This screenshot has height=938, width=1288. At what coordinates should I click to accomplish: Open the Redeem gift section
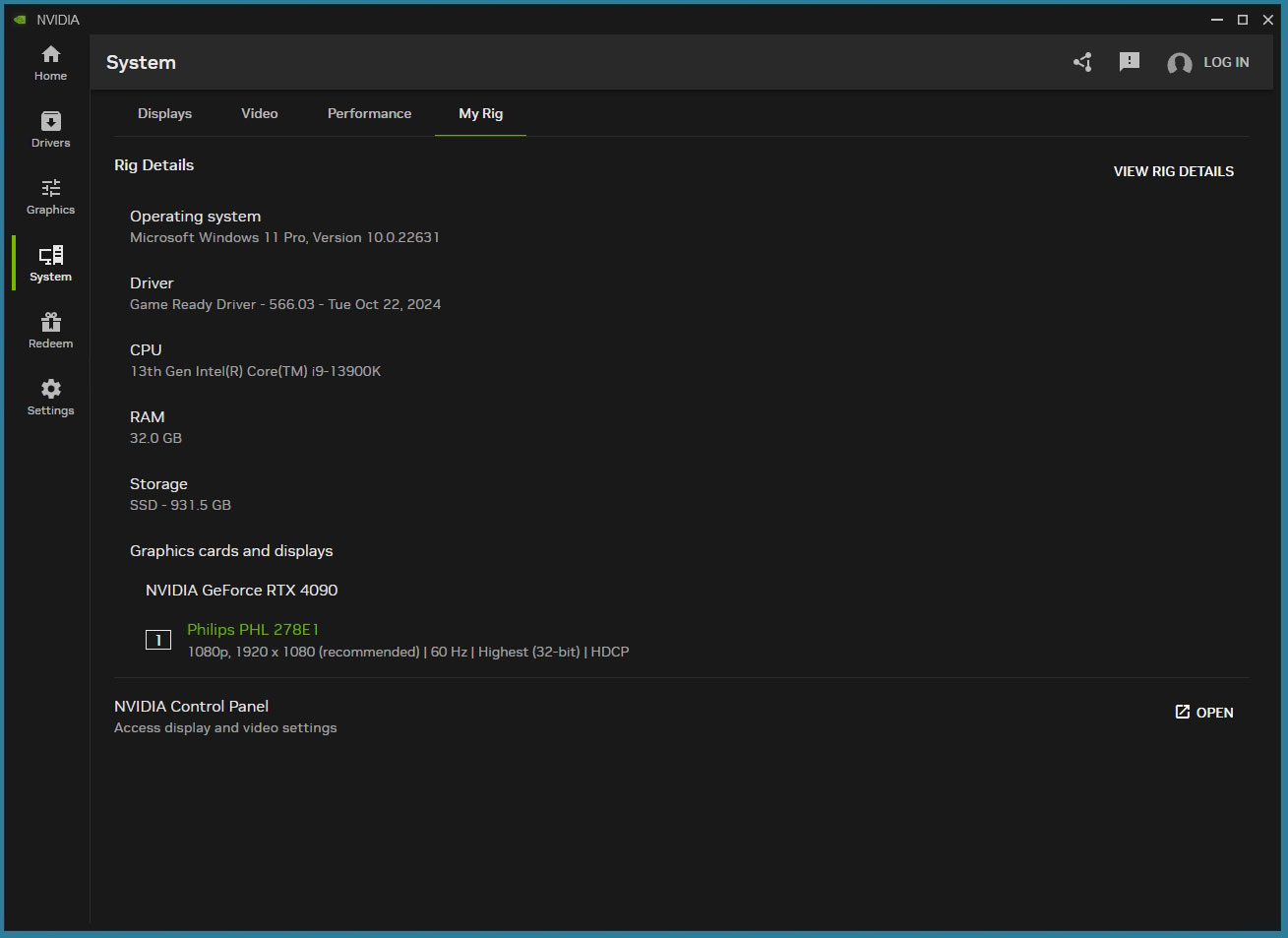(50, 331)
